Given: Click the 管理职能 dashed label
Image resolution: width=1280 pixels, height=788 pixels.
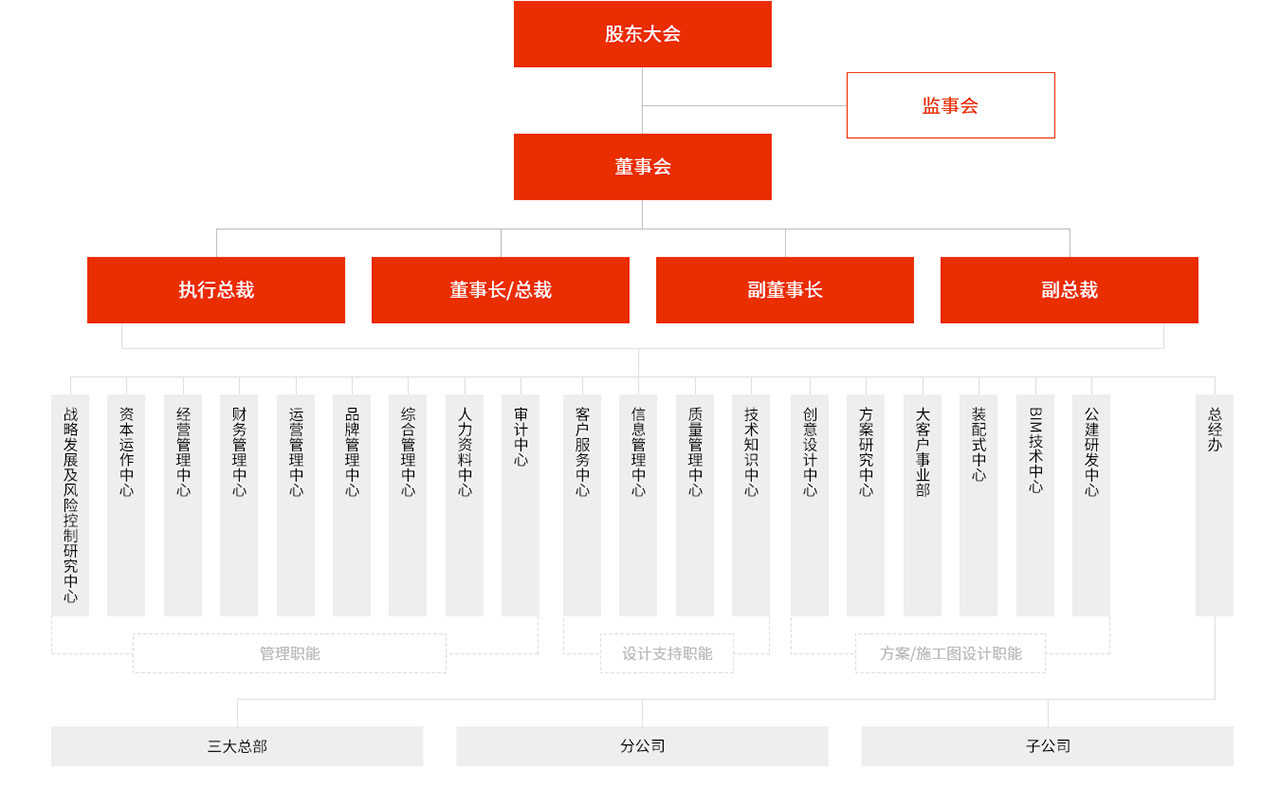Looking at the screenshot, I should tap(290, 653).
